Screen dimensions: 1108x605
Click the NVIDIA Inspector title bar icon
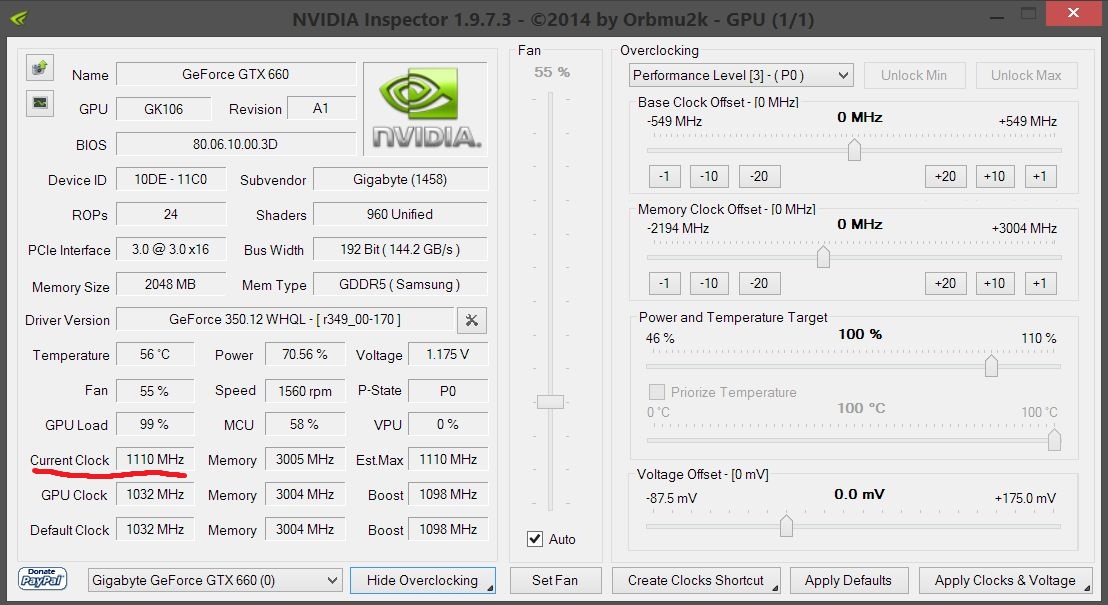tap(18, 18)
